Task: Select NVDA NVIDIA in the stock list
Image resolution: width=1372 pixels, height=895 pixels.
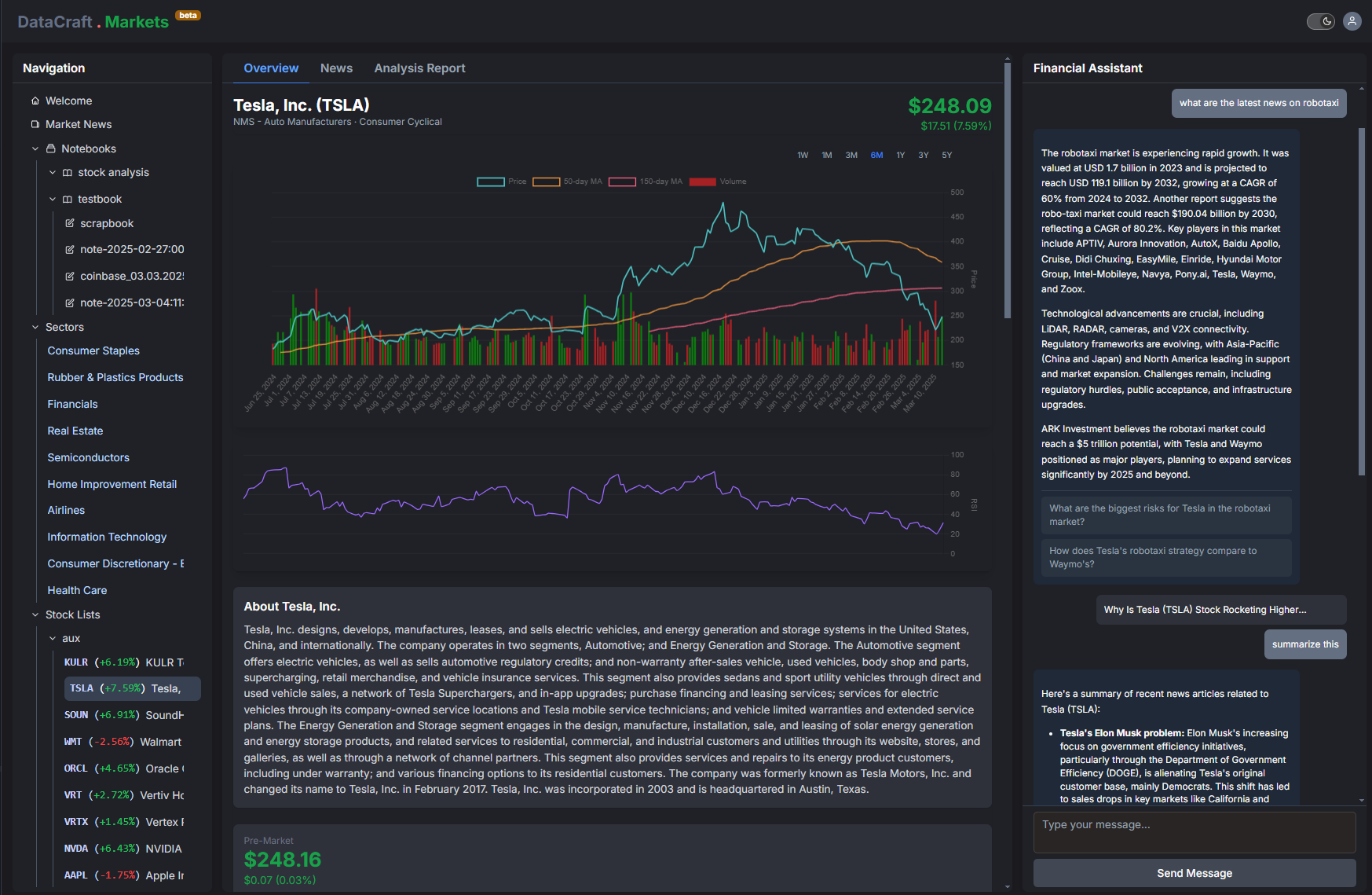Action: pos(124,849)
